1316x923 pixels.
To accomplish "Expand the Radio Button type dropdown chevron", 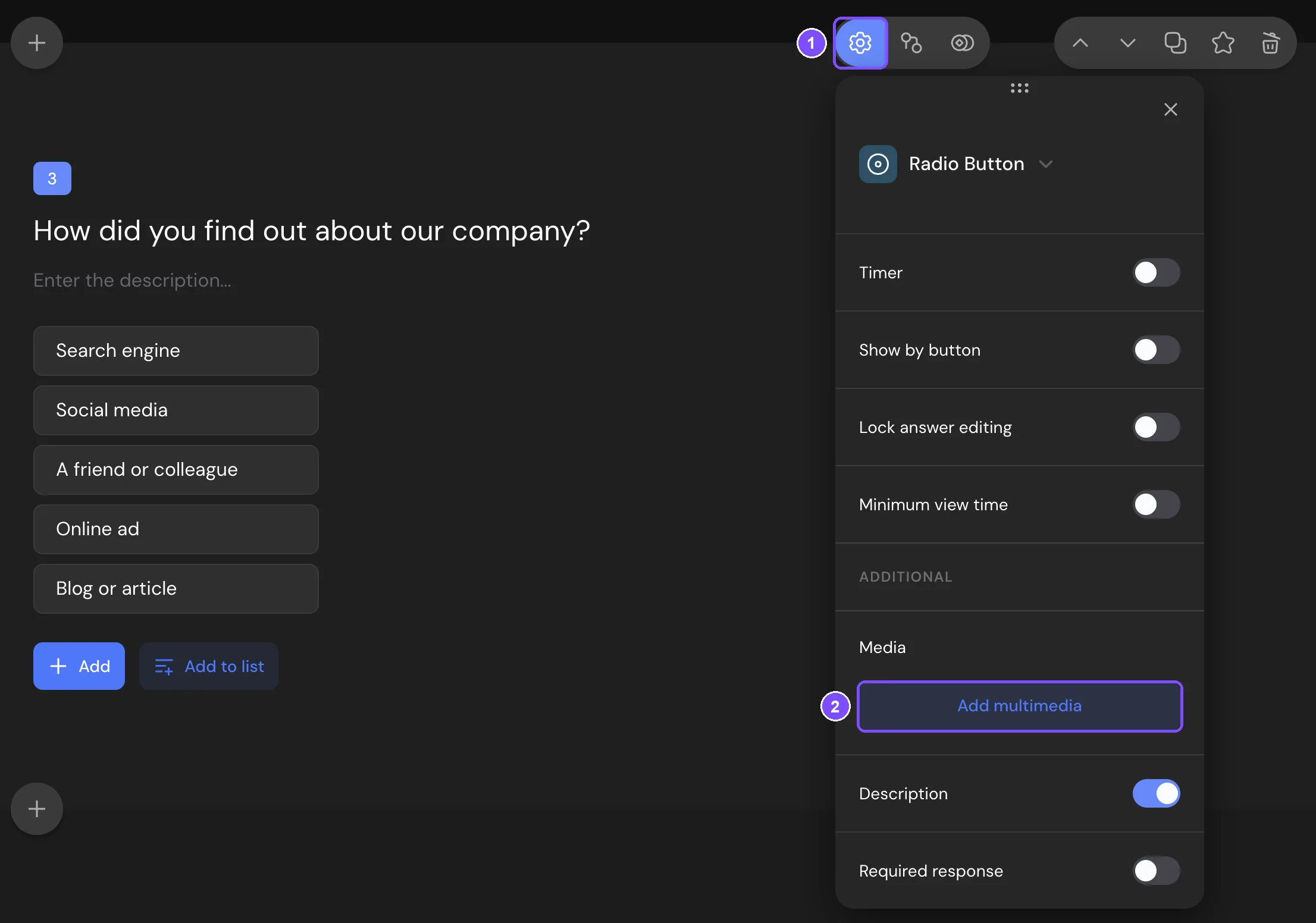I will [1045, 164].
